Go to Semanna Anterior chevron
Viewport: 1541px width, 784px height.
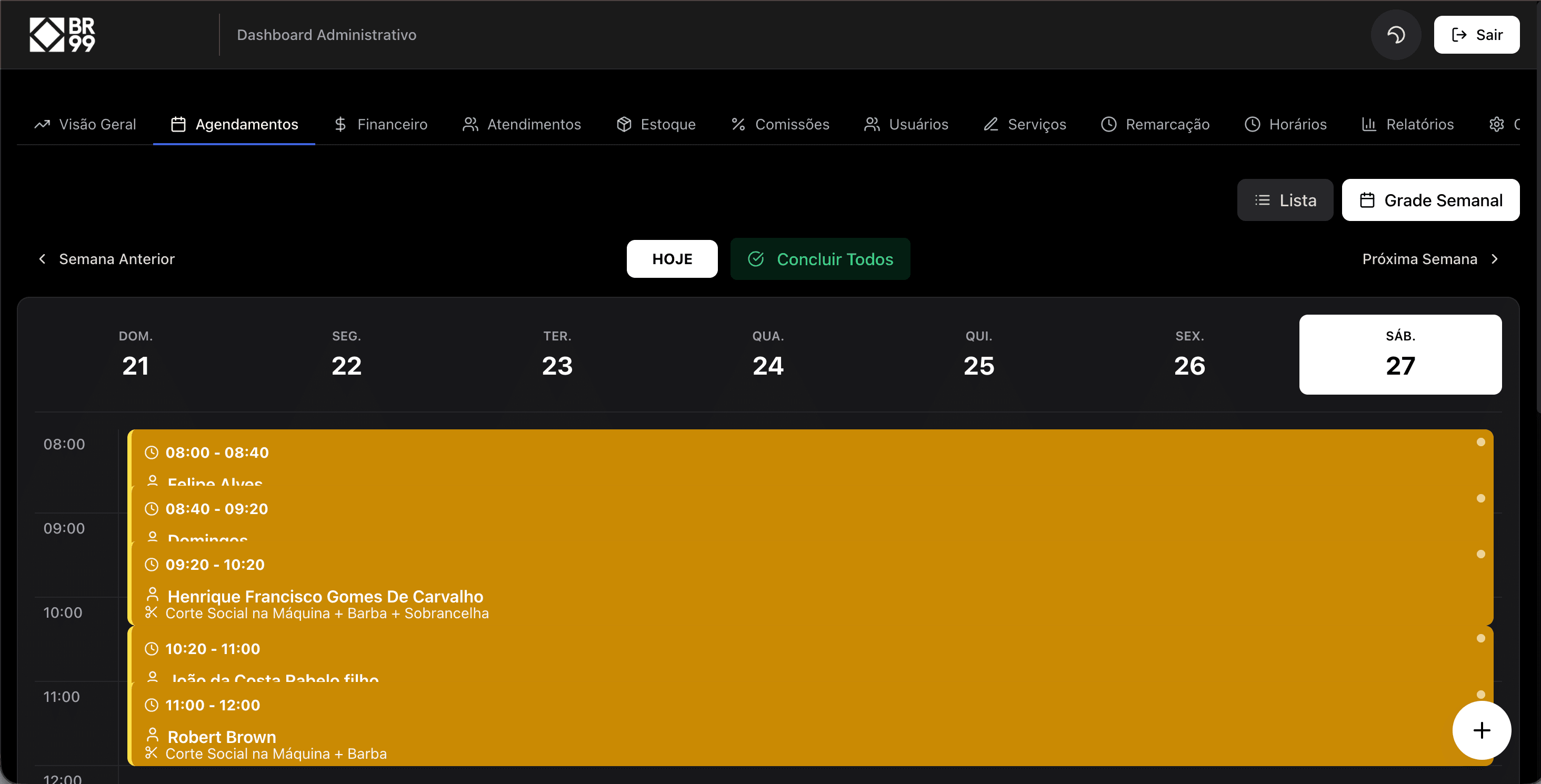(x=43, y=259)
